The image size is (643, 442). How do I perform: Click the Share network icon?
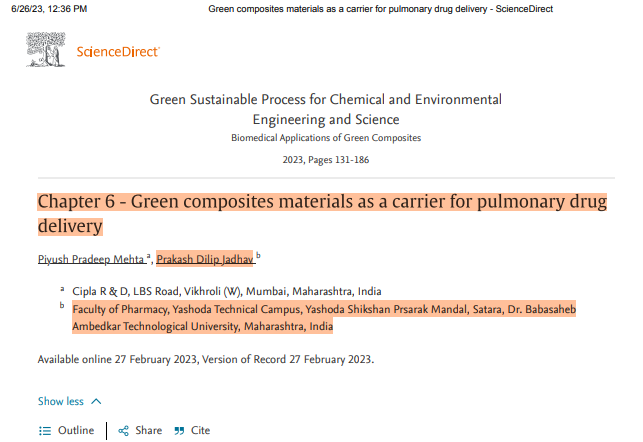coord(123,431)
